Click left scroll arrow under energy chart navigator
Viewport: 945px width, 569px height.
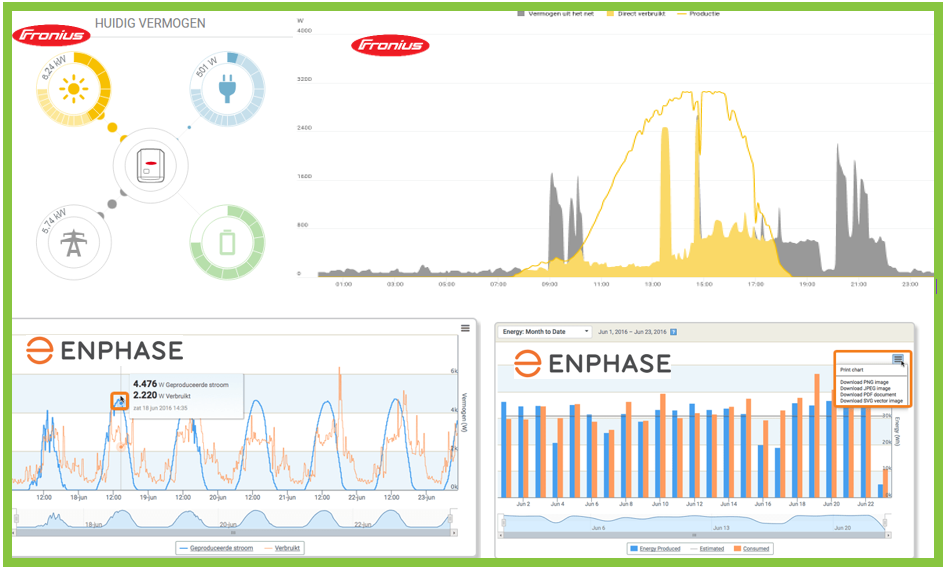[x=501, y=535]
